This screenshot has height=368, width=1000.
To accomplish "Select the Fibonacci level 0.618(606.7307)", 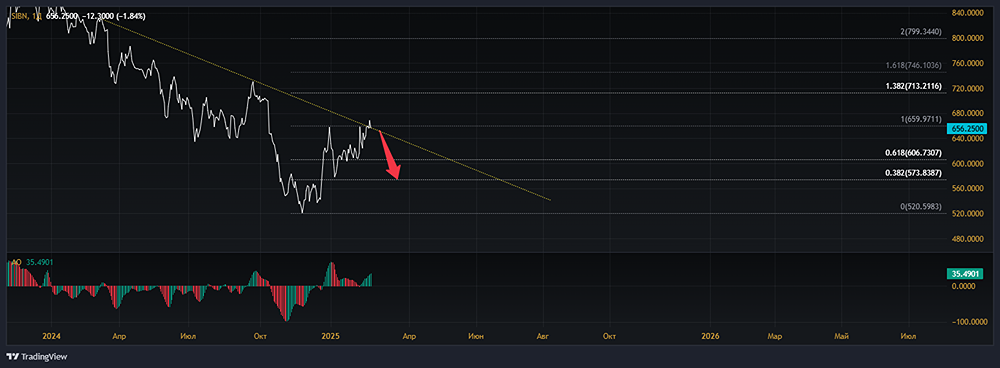I will pos(913,152).
